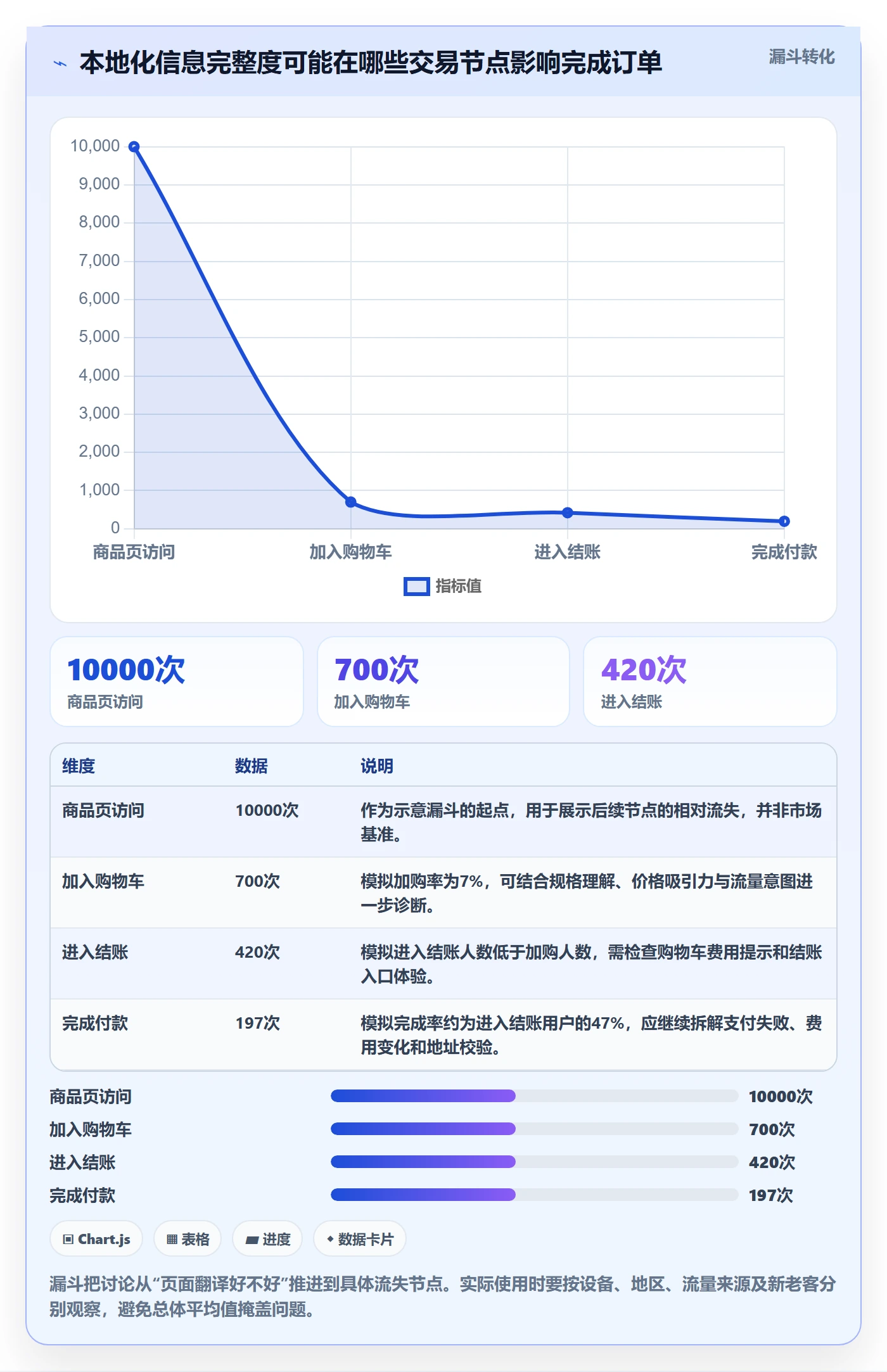
Task: Click the 进入结账 progress bar
Action: coord(534,1162)
